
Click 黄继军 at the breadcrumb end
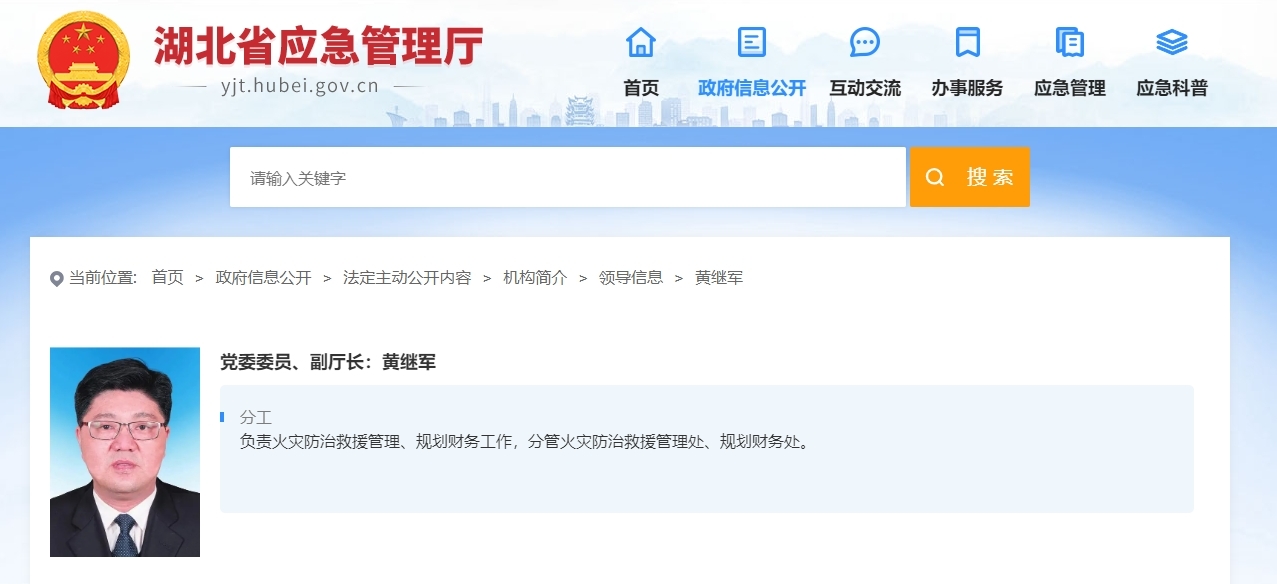719,278
